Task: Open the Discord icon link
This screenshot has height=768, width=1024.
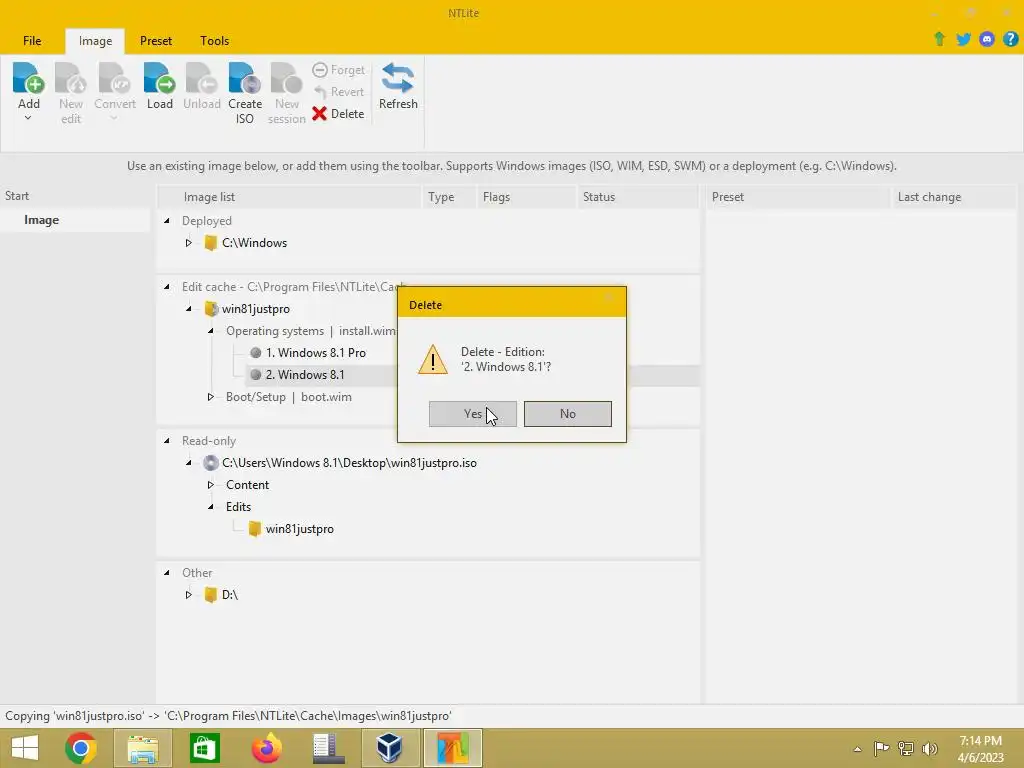Action: (x=987, y=39)
